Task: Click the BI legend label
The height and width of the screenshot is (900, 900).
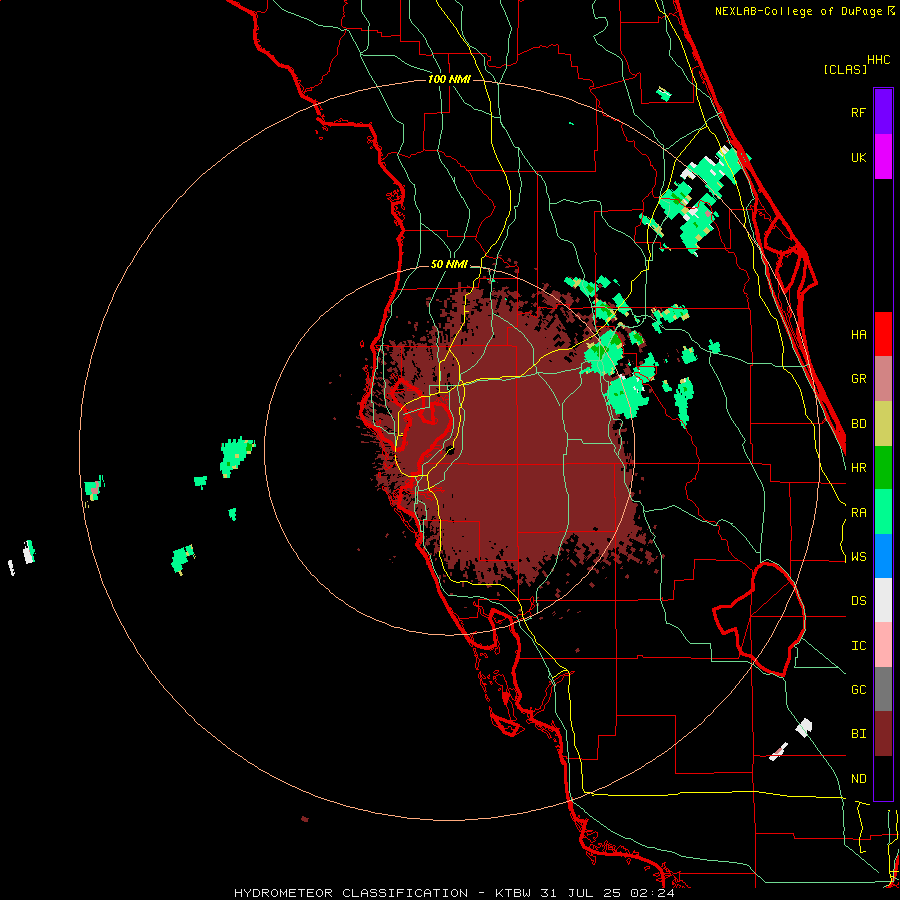Action: pyautogui.click(x=858, y=734)
